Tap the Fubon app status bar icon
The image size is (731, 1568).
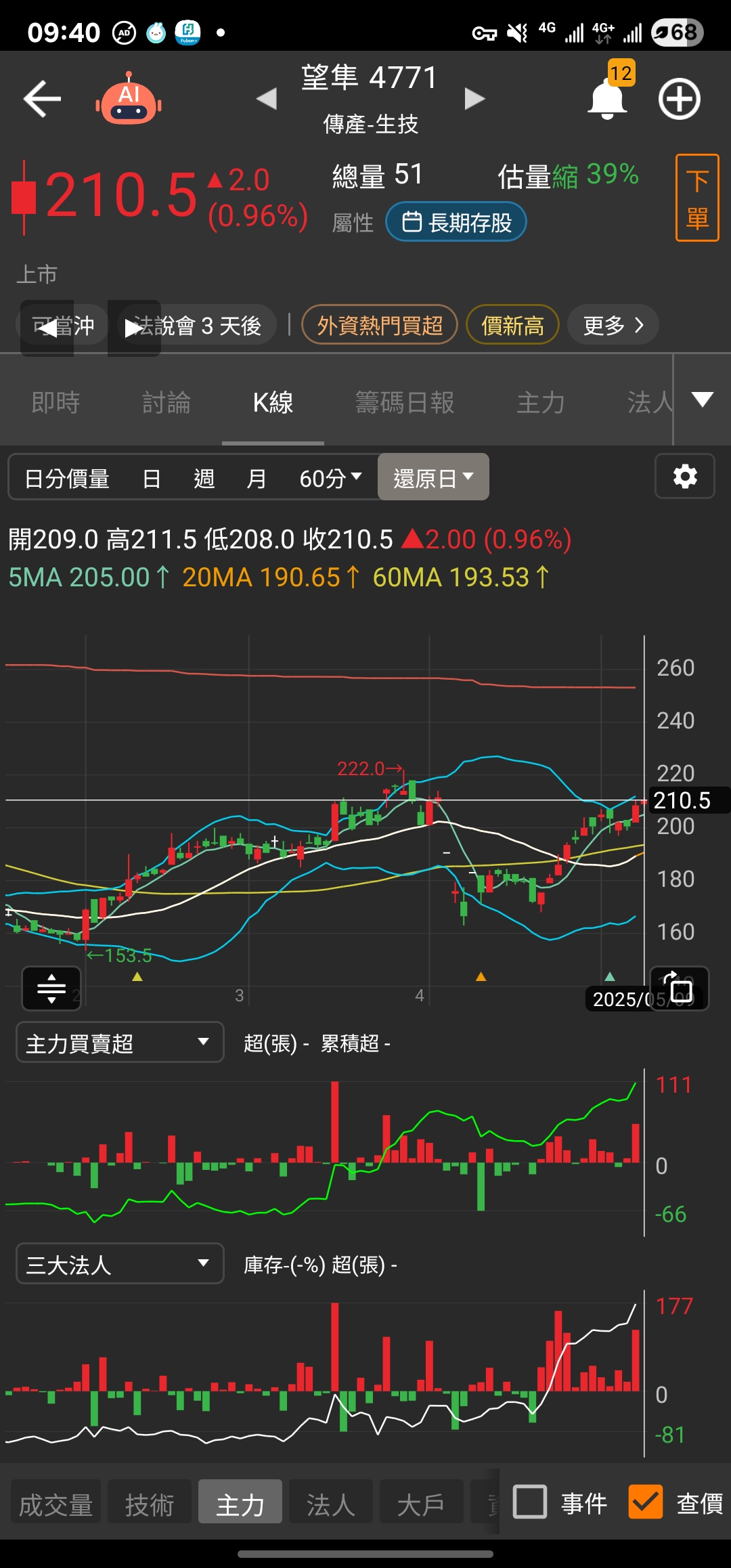click(x=187, y=32)
